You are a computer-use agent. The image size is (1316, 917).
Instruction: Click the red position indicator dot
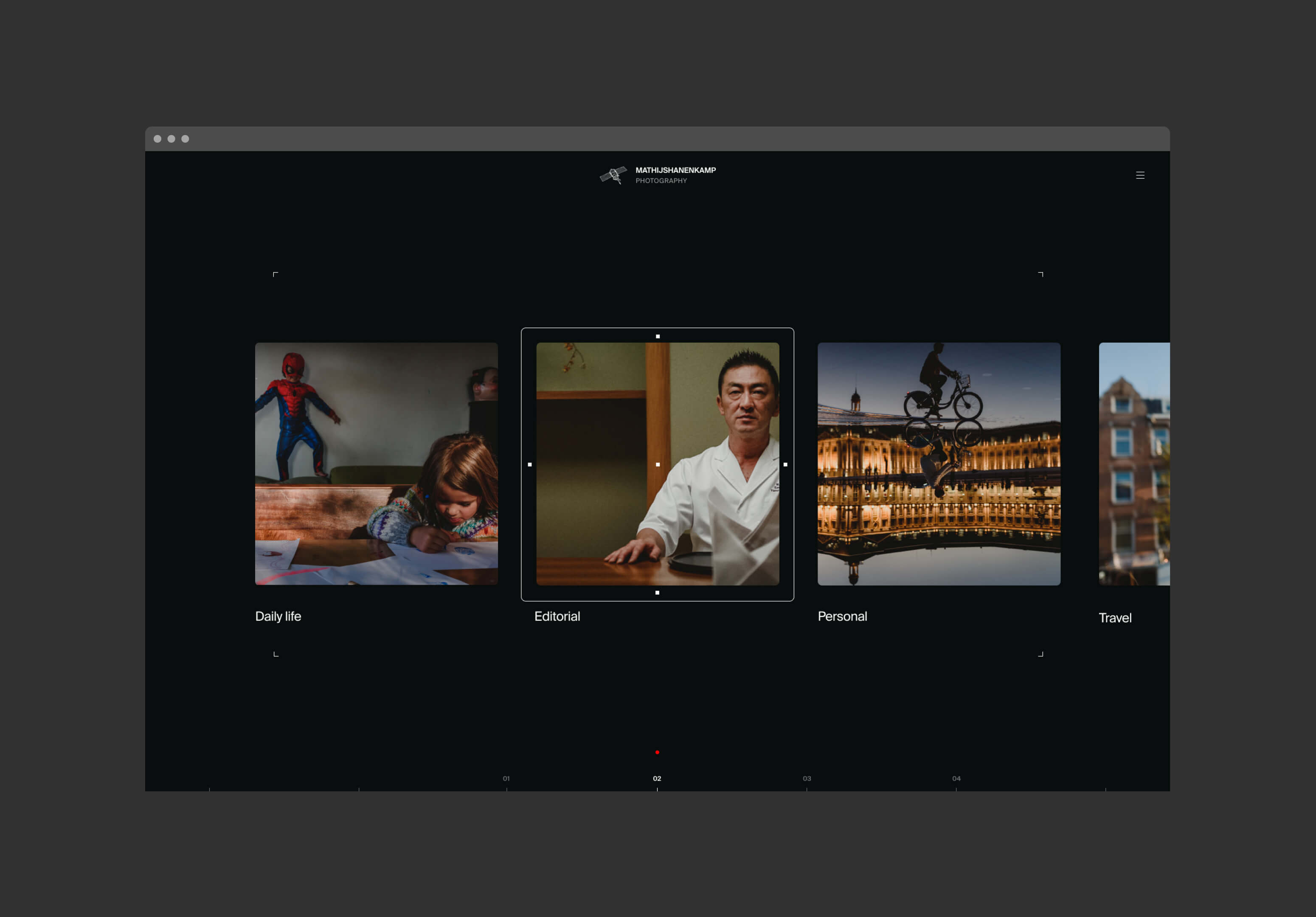point(657,752)
